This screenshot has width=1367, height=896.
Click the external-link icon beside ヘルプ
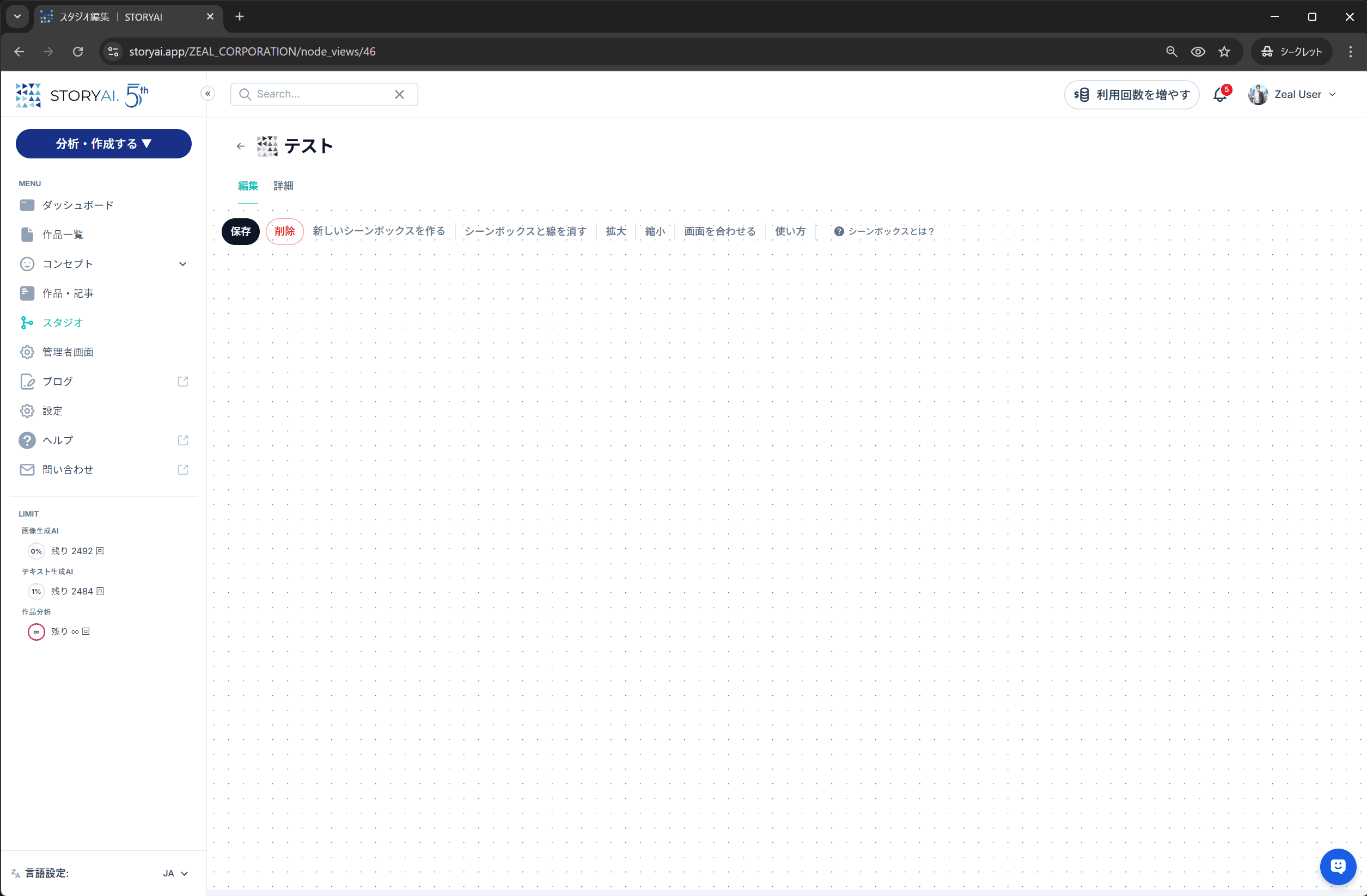click(x=182, y=440)
